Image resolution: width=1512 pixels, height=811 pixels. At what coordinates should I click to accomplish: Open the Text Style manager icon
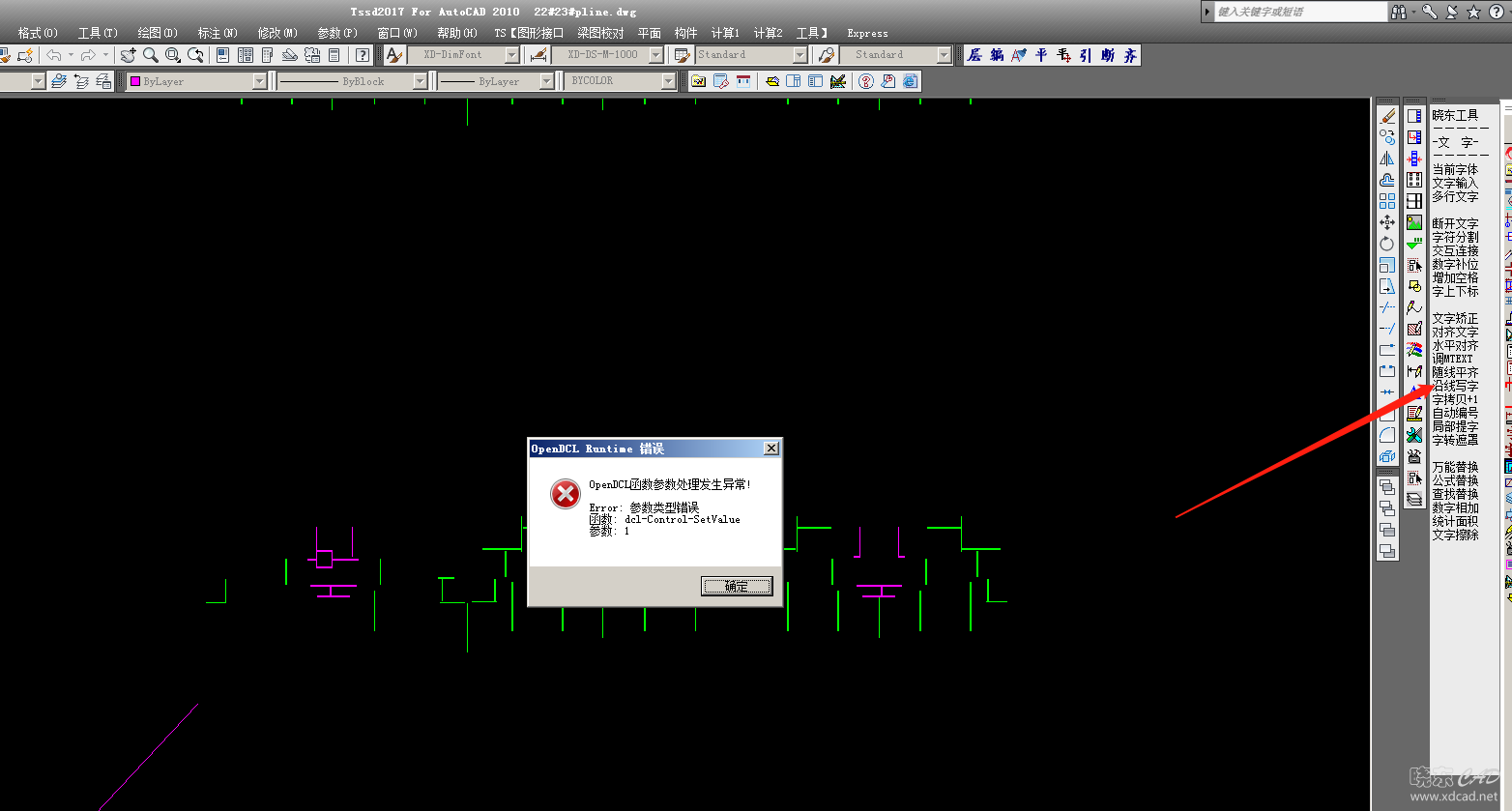(x=393, y=55)
